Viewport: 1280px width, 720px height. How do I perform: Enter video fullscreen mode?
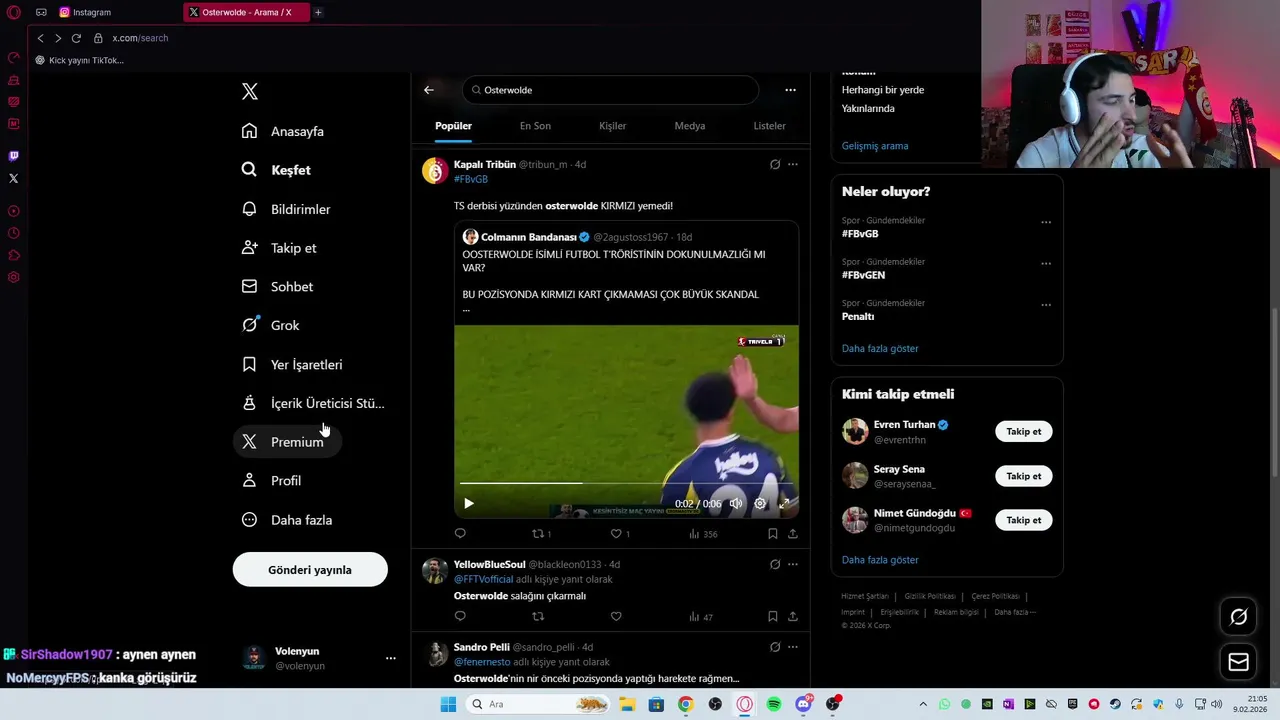click(x=784, y=503)
